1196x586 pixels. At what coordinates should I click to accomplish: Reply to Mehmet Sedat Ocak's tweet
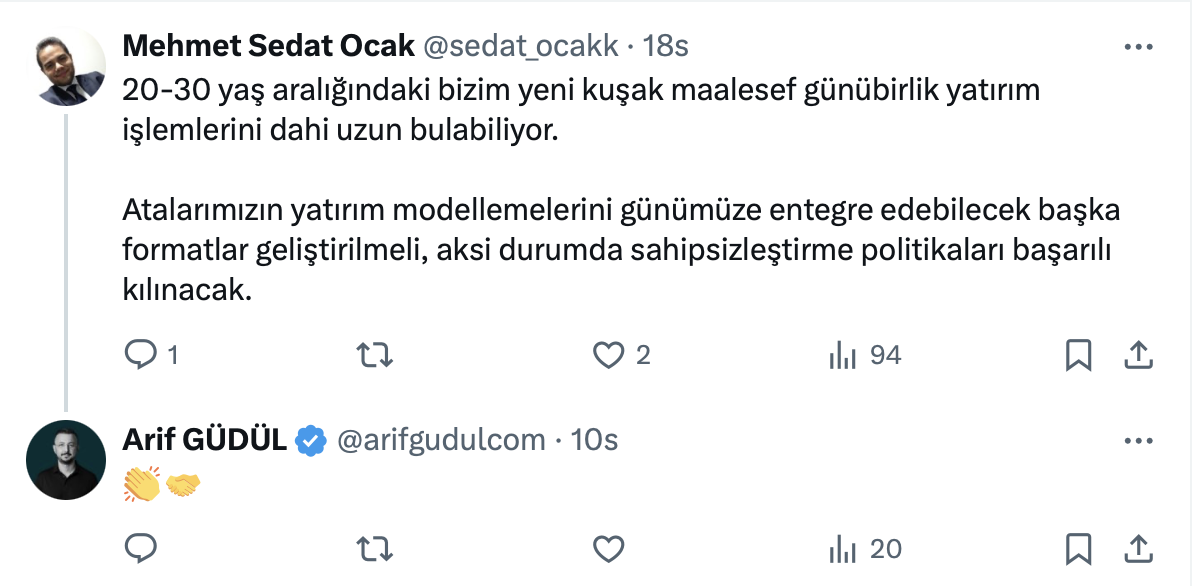[141, 355]
